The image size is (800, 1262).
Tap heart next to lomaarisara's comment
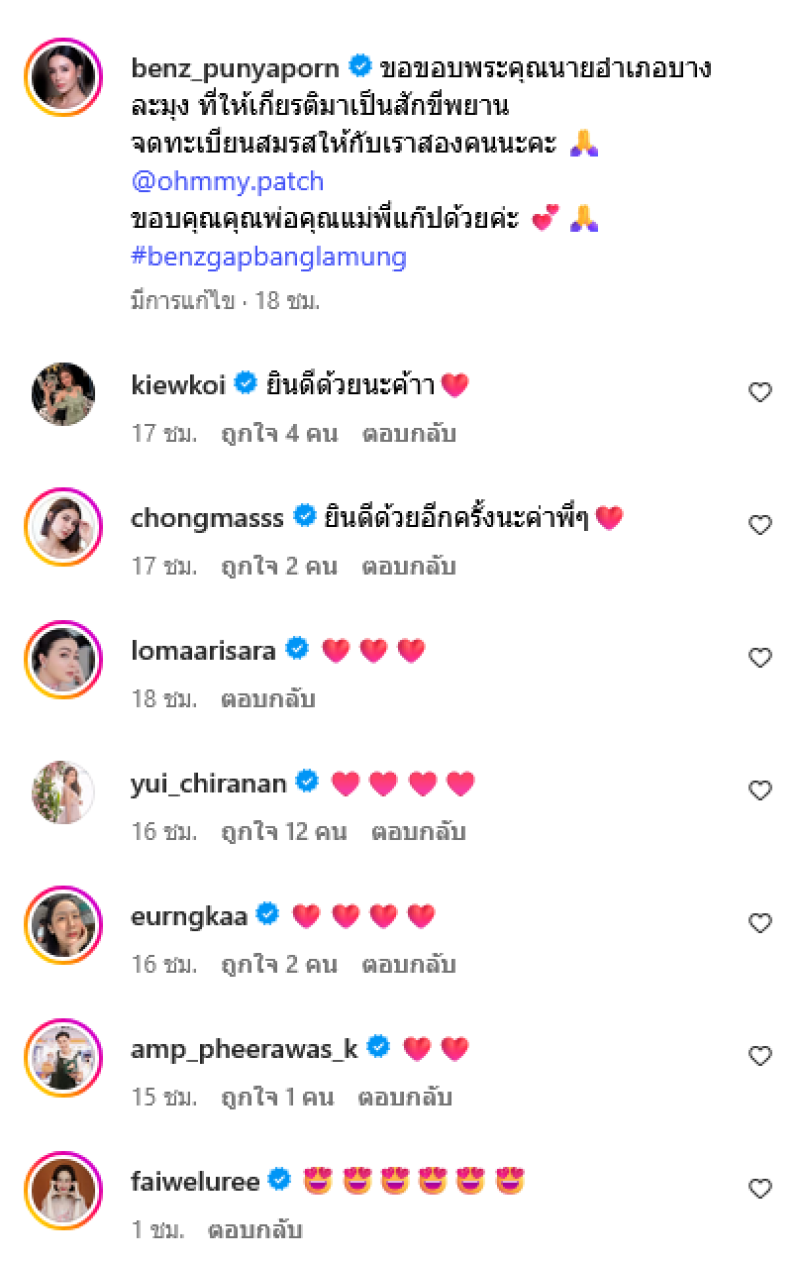click(x=760, y=658)
